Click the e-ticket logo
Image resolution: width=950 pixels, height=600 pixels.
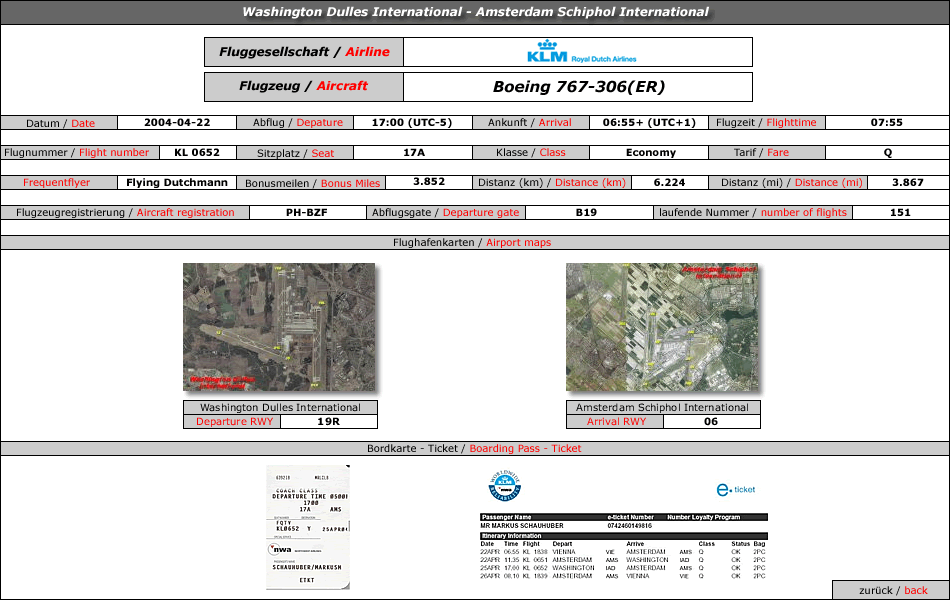point(736,489)
